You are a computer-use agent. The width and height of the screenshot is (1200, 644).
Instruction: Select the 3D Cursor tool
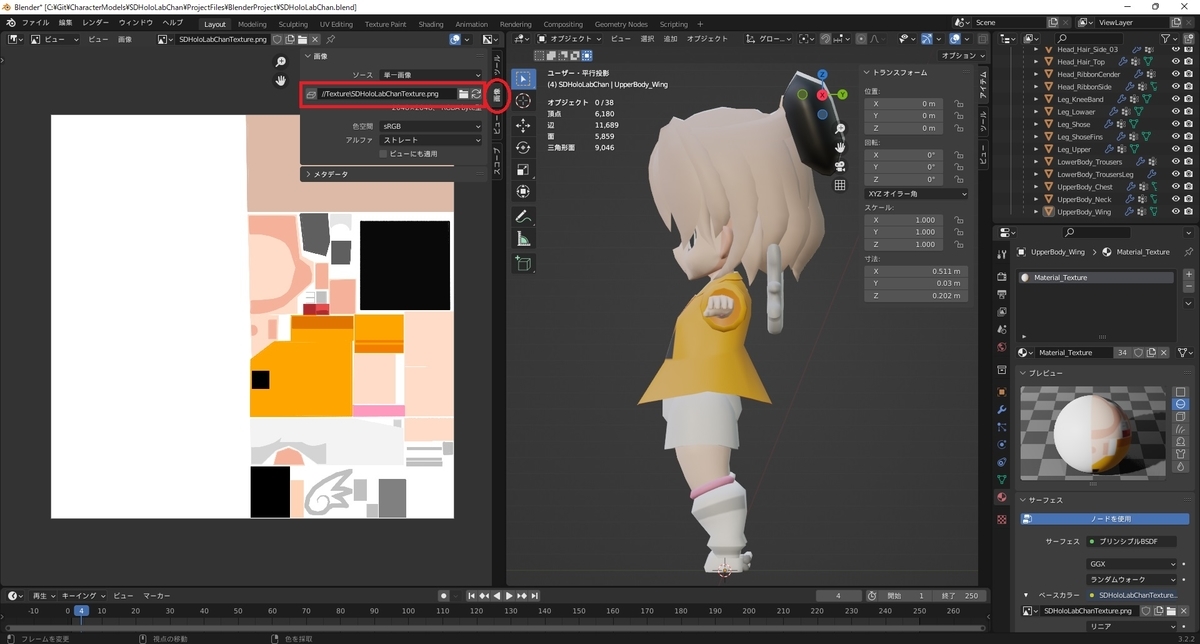522,102
